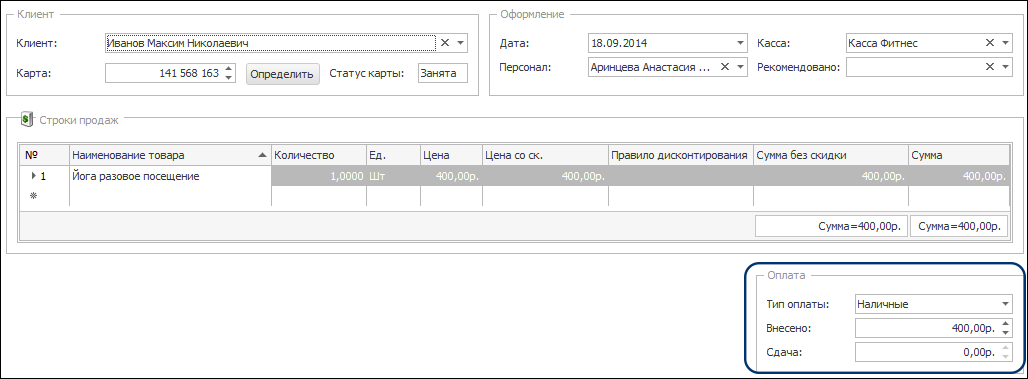Viewport: 1028px width, 379px height.
Task: Click the right Сумма=400,00р. total box
Action: pos(959,226)
